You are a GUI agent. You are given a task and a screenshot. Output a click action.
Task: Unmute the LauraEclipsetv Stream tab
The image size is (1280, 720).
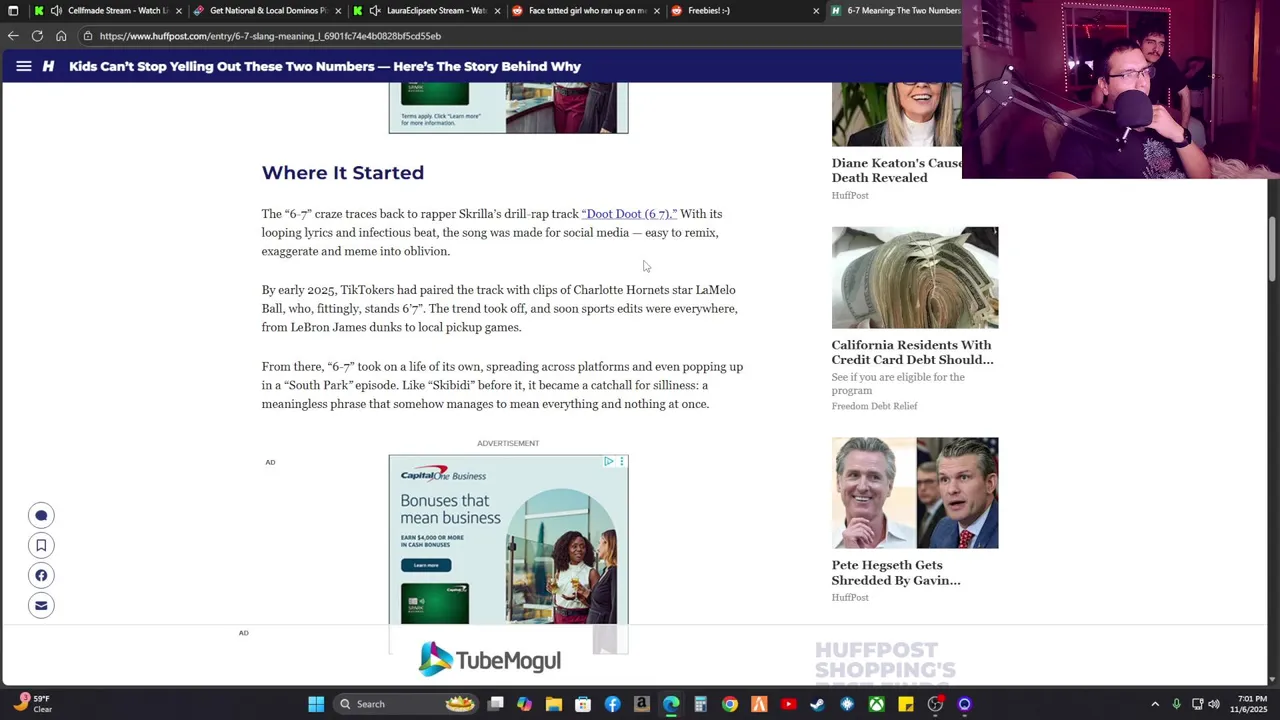coord(375,11)
